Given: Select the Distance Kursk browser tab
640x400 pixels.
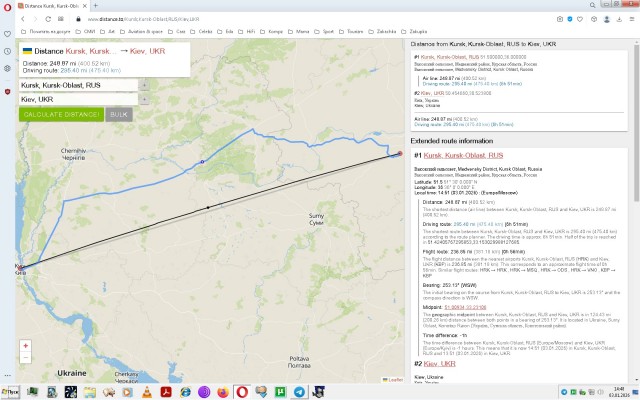Looking at the screenshot, I should pos(50,6).
